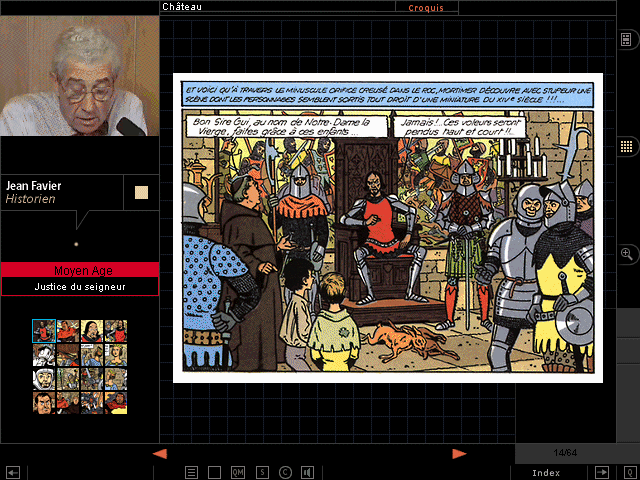Toggle sound with the speaker icon
The width and height of the screenshot is (640, 480).
tap(307, 473)
